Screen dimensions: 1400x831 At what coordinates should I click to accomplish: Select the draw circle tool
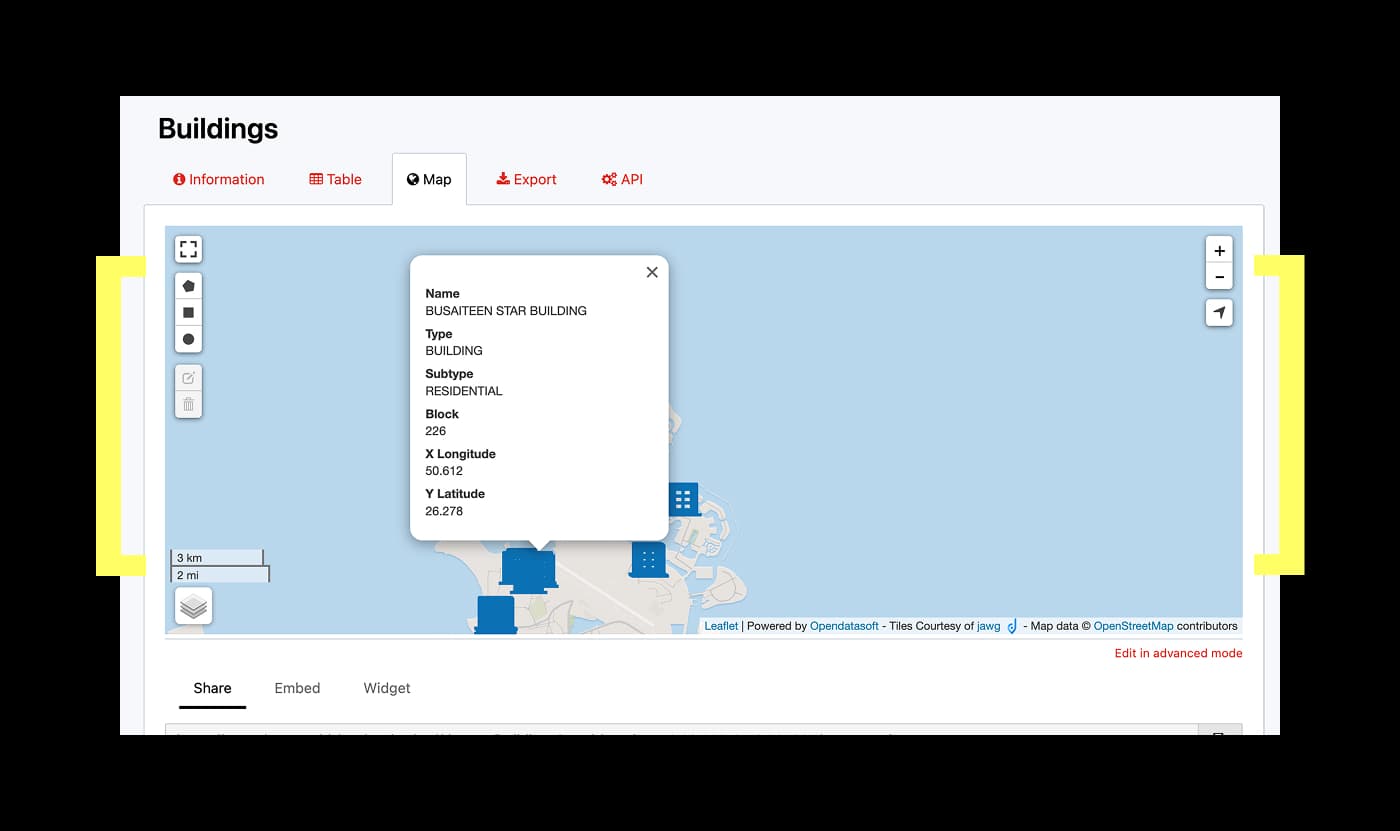tap(188, 340)
